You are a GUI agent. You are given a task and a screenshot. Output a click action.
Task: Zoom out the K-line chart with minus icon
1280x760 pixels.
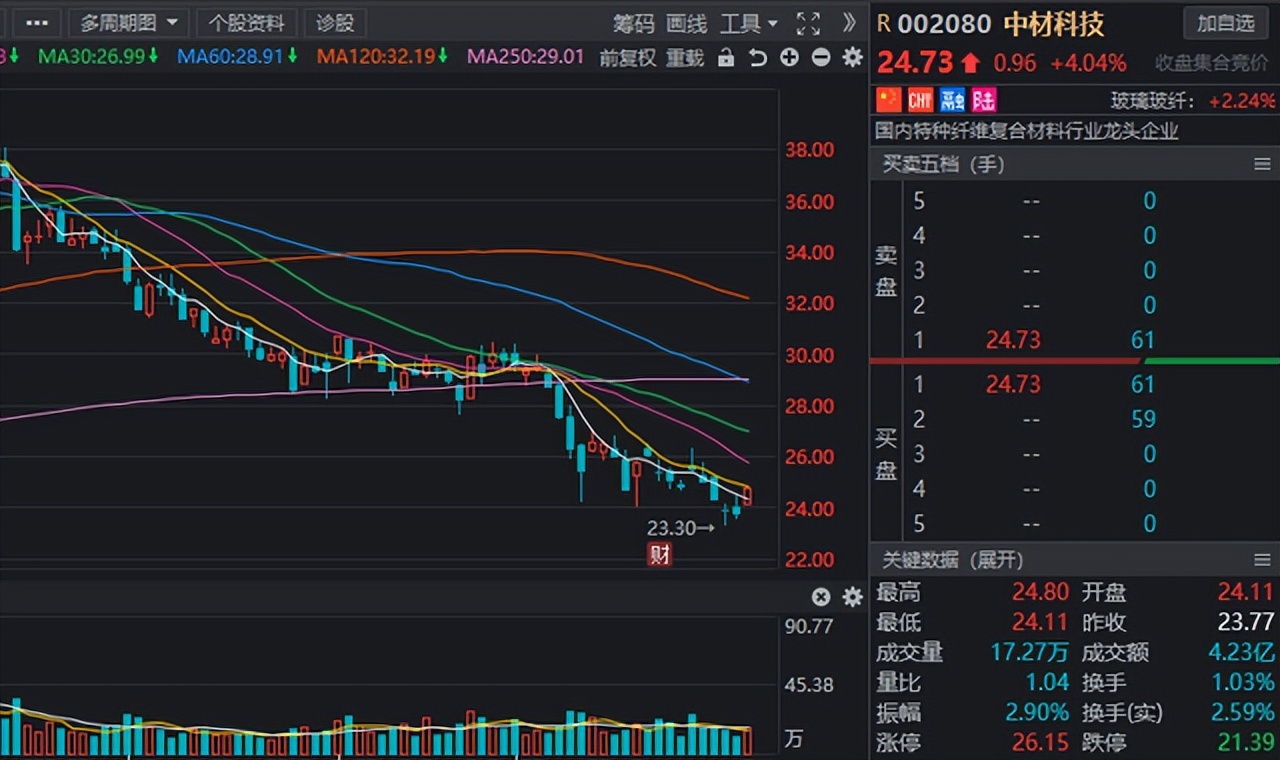[x=821, y=58]
